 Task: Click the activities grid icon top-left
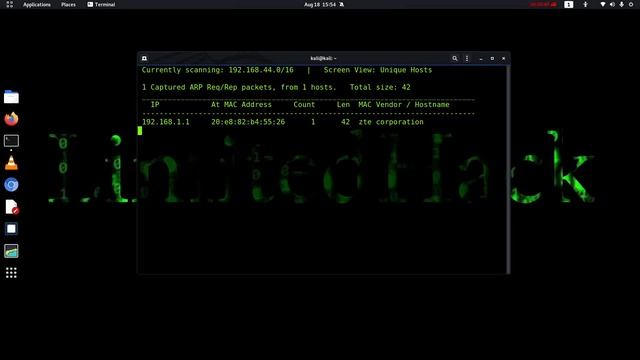[x=10, y=4]
